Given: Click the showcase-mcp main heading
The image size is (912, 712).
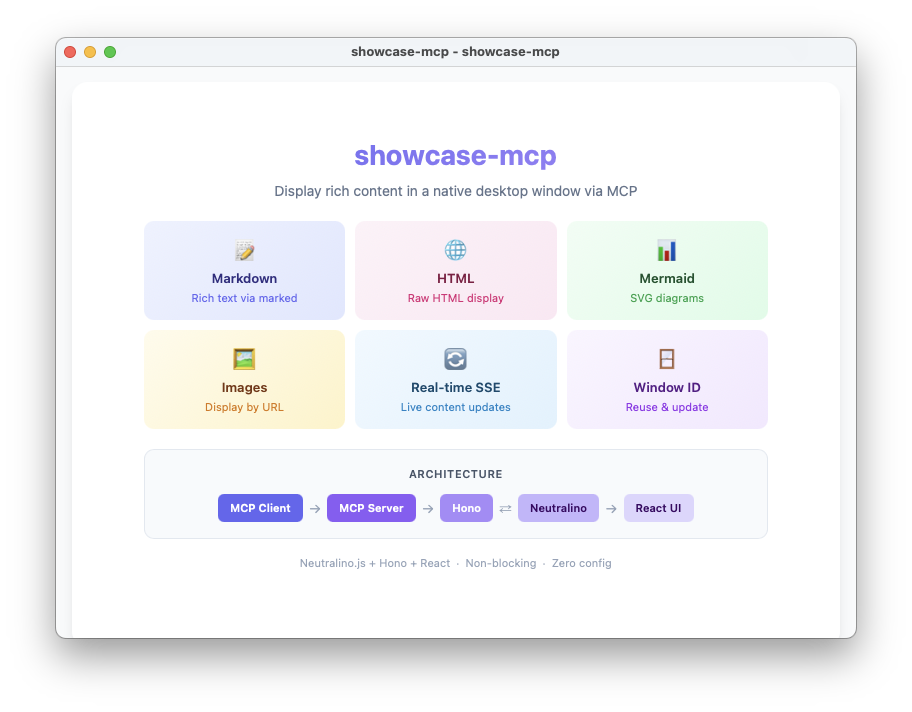Looking at the screenshot, I should [x=455, y=155].
